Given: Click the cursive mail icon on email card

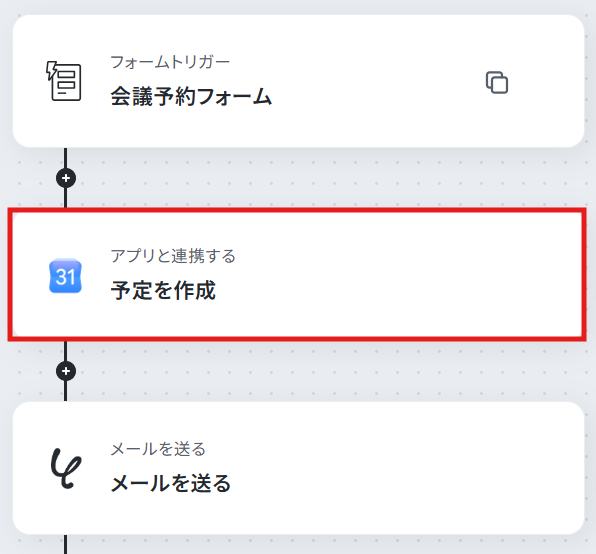Looking at the screenshot, I should pyautogui.click(x=66, y=468).
